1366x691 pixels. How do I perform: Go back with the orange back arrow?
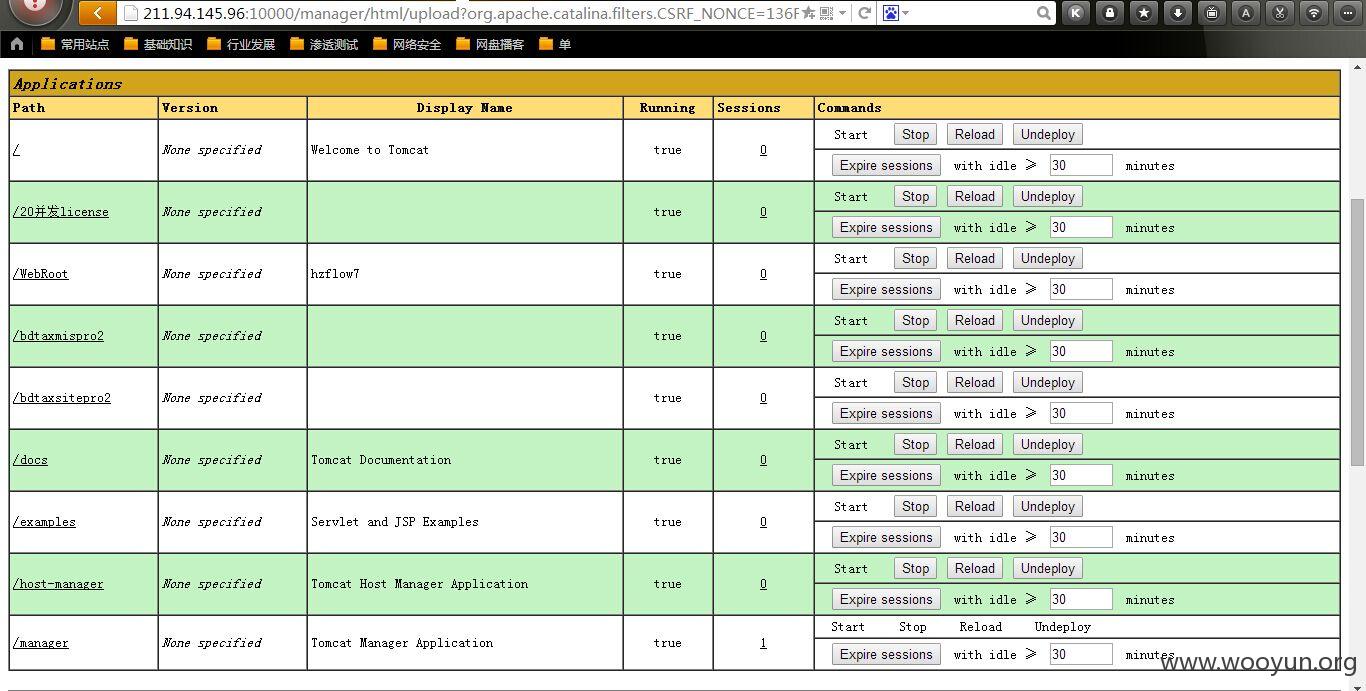[x=97, y=13]
